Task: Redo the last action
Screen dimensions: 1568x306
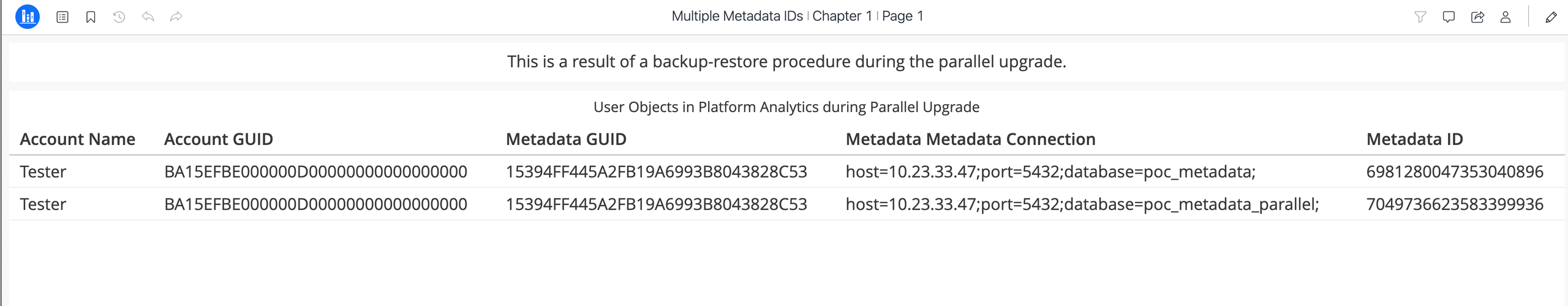Action: click(x=176, y=17)
